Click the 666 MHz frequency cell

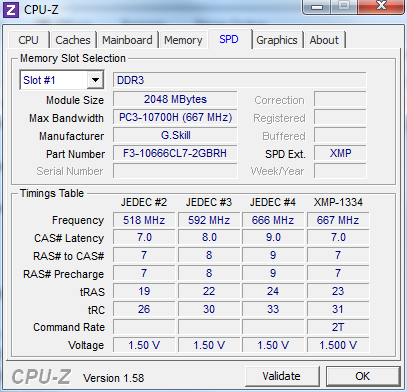coord(273,220)
